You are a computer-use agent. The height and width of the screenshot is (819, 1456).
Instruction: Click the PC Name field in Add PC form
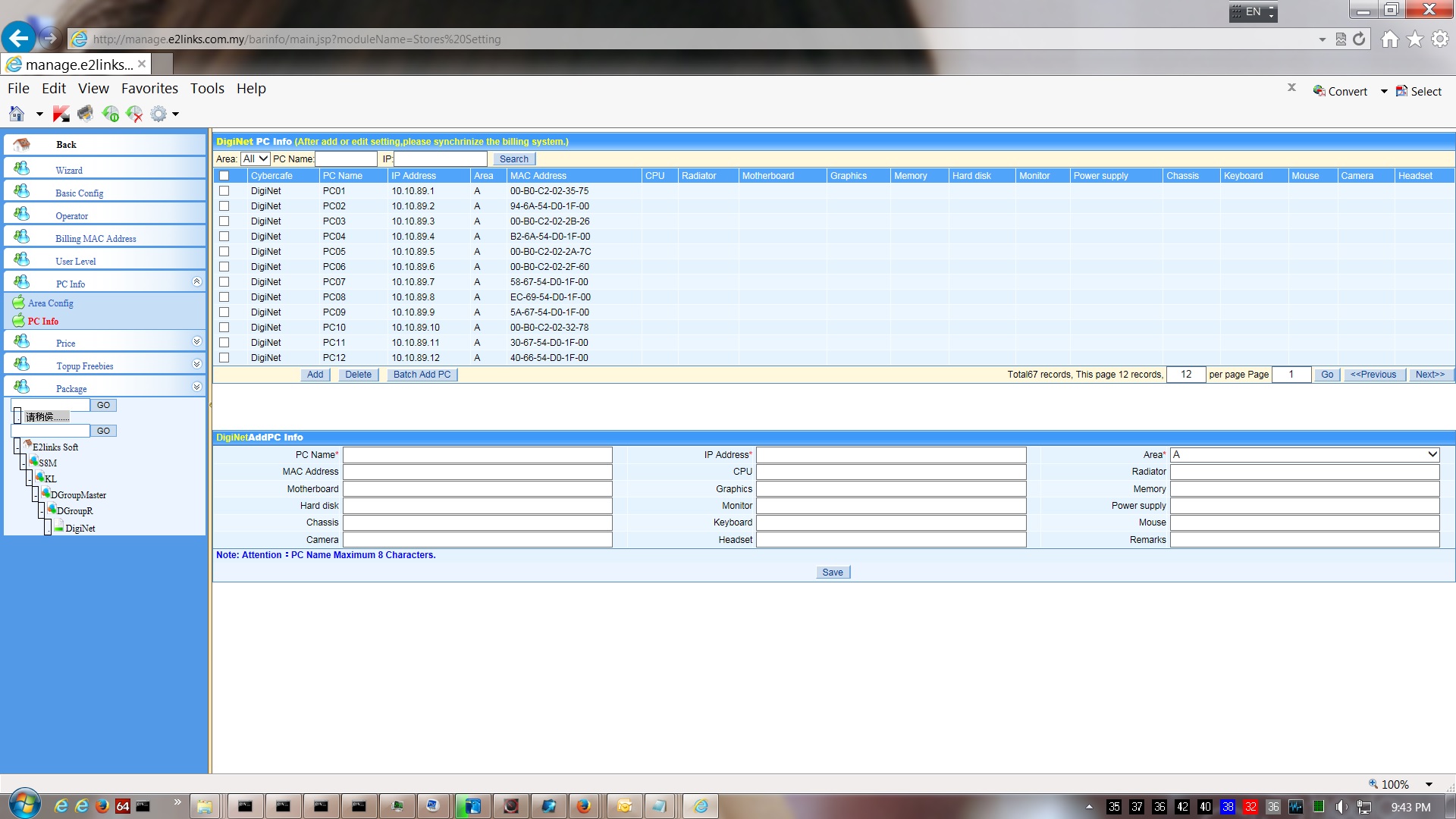point(477,454)
